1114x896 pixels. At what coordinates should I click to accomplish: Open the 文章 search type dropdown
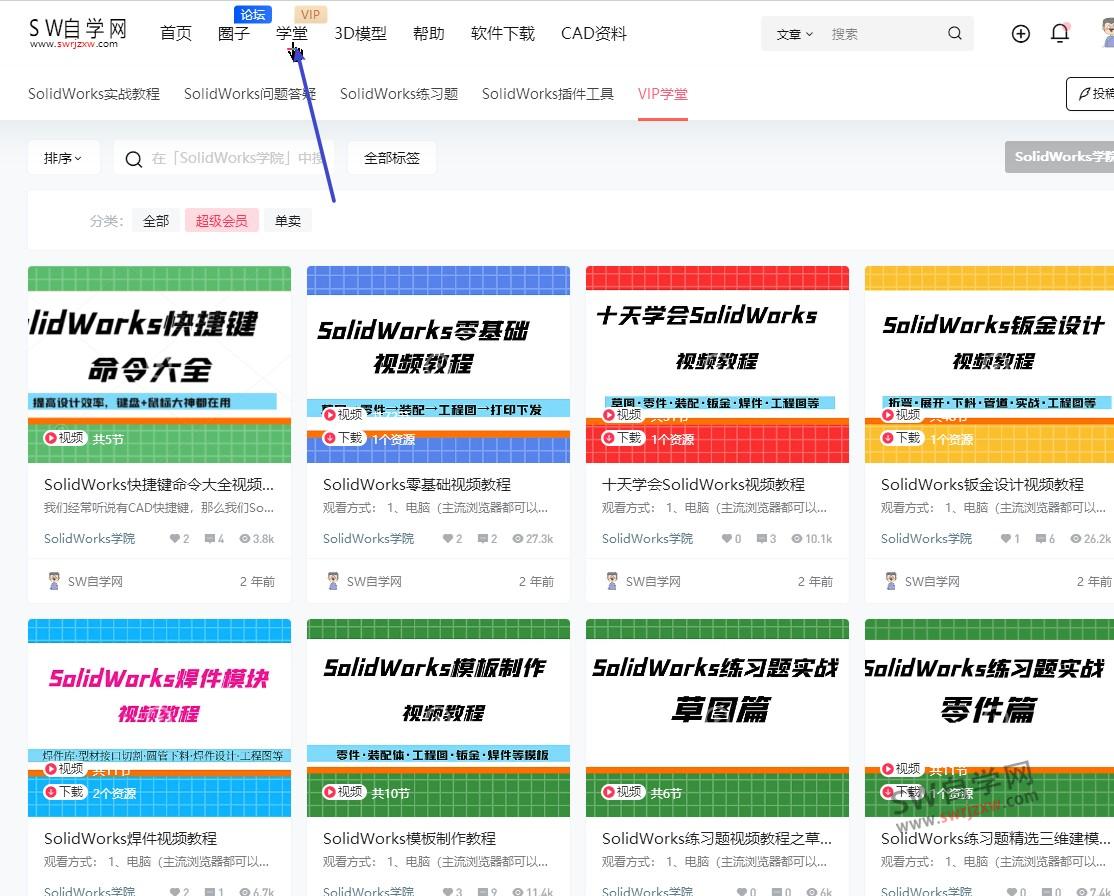[793, 33]
